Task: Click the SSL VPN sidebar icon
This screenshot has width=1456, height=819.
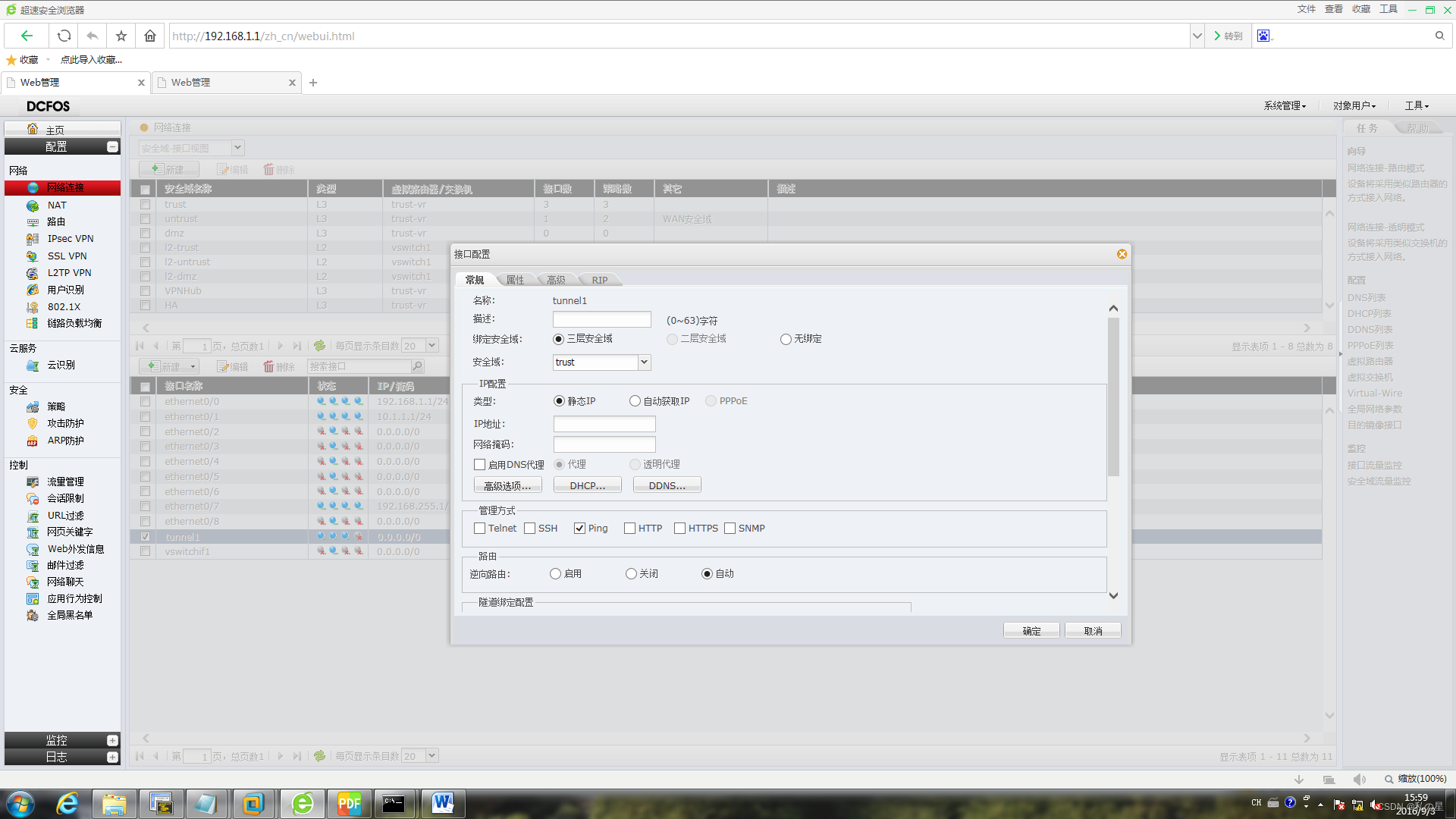Action: [x=33, y=256]
